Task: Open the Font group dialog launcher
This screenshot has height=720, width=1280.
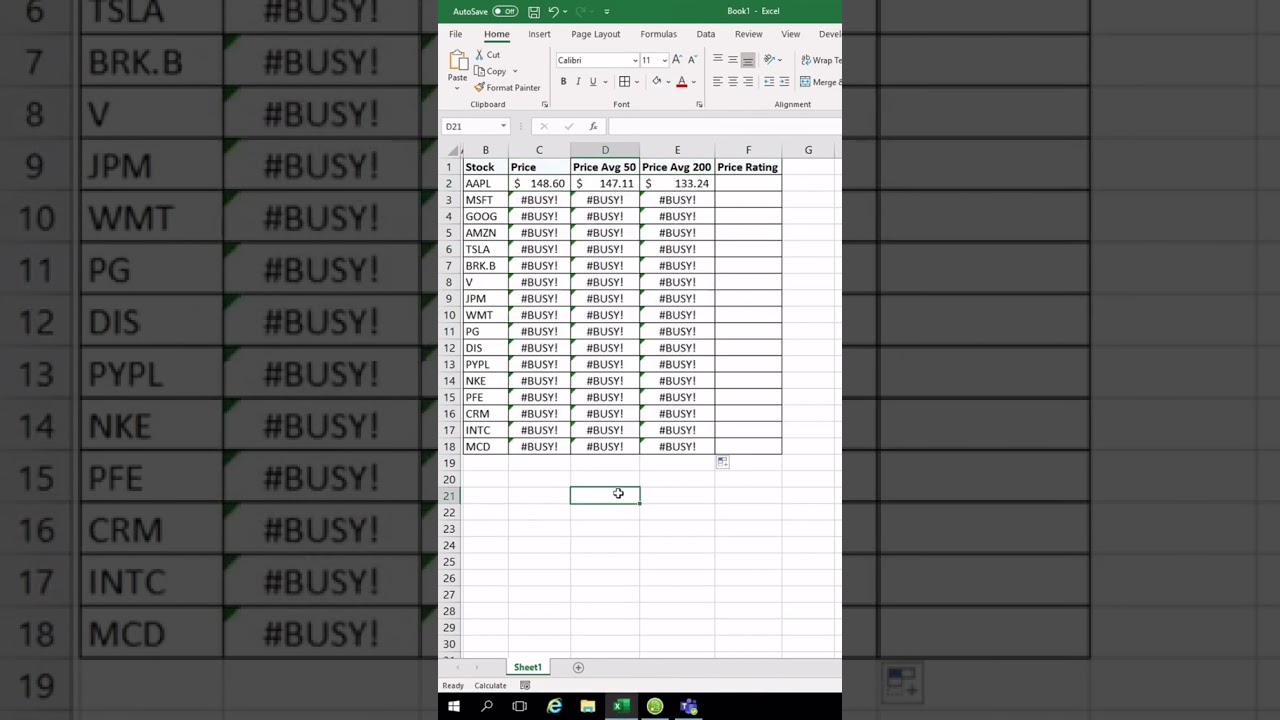Action: pos(699,104)
